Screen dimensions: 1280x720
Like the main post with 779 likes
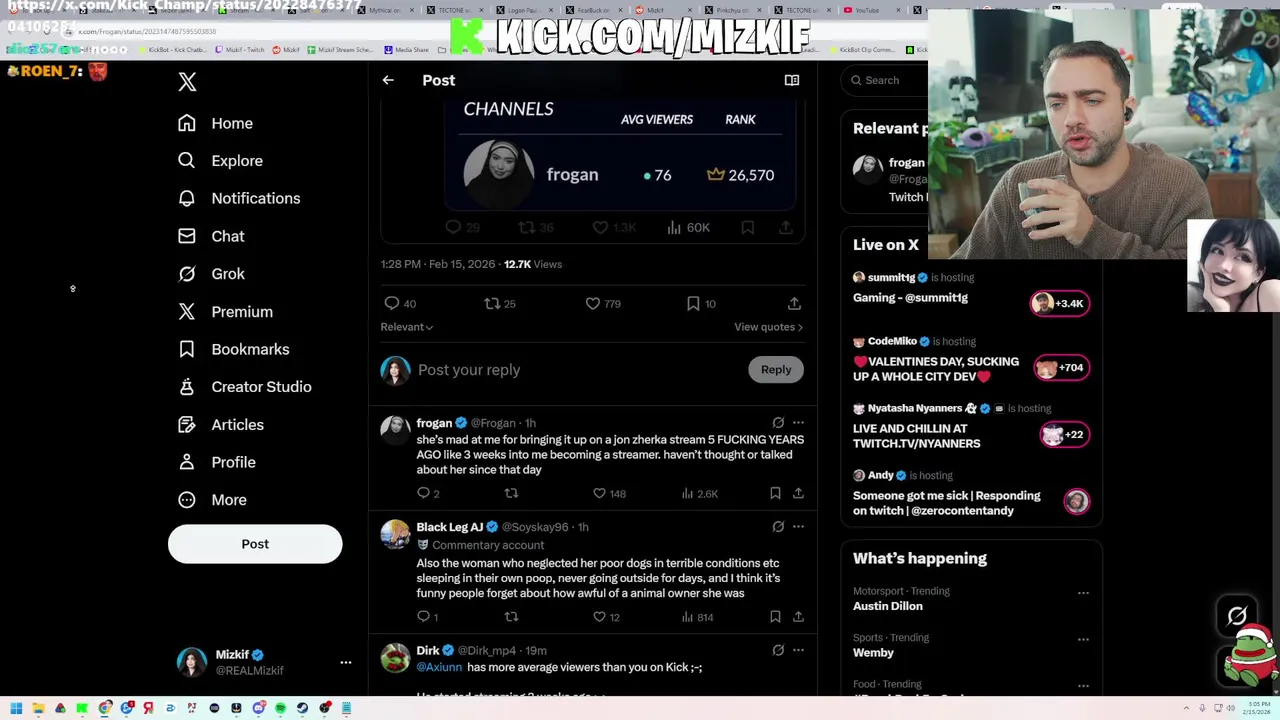[593, 303]
